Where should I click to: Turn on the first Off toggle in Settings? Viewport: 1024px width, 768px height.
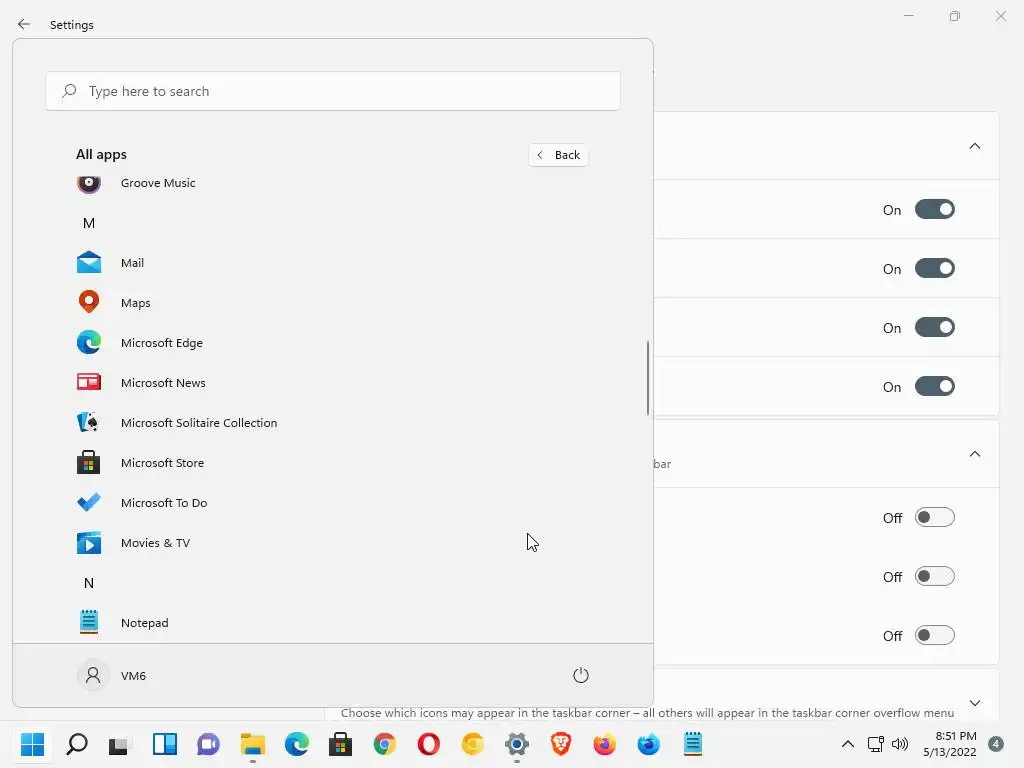point(935,517)
